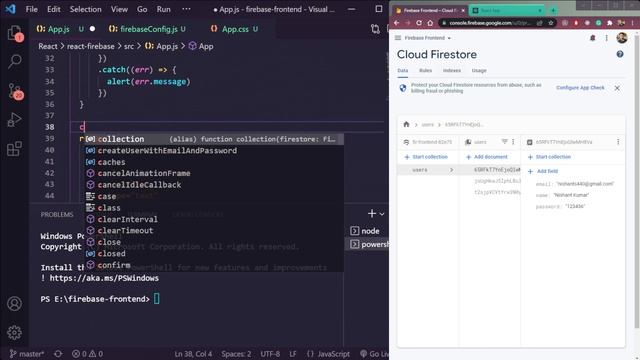
Task: Switch to App.css editor tab
Action: pos(234,29)
